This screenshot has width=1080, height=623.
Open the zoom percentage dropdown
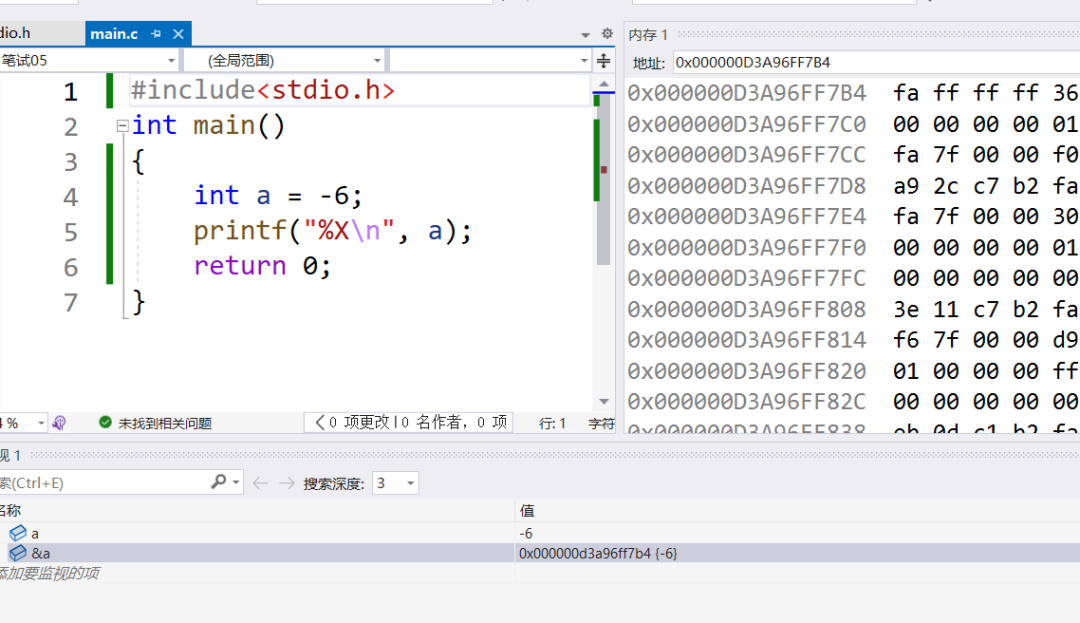(x=41, y=423)
